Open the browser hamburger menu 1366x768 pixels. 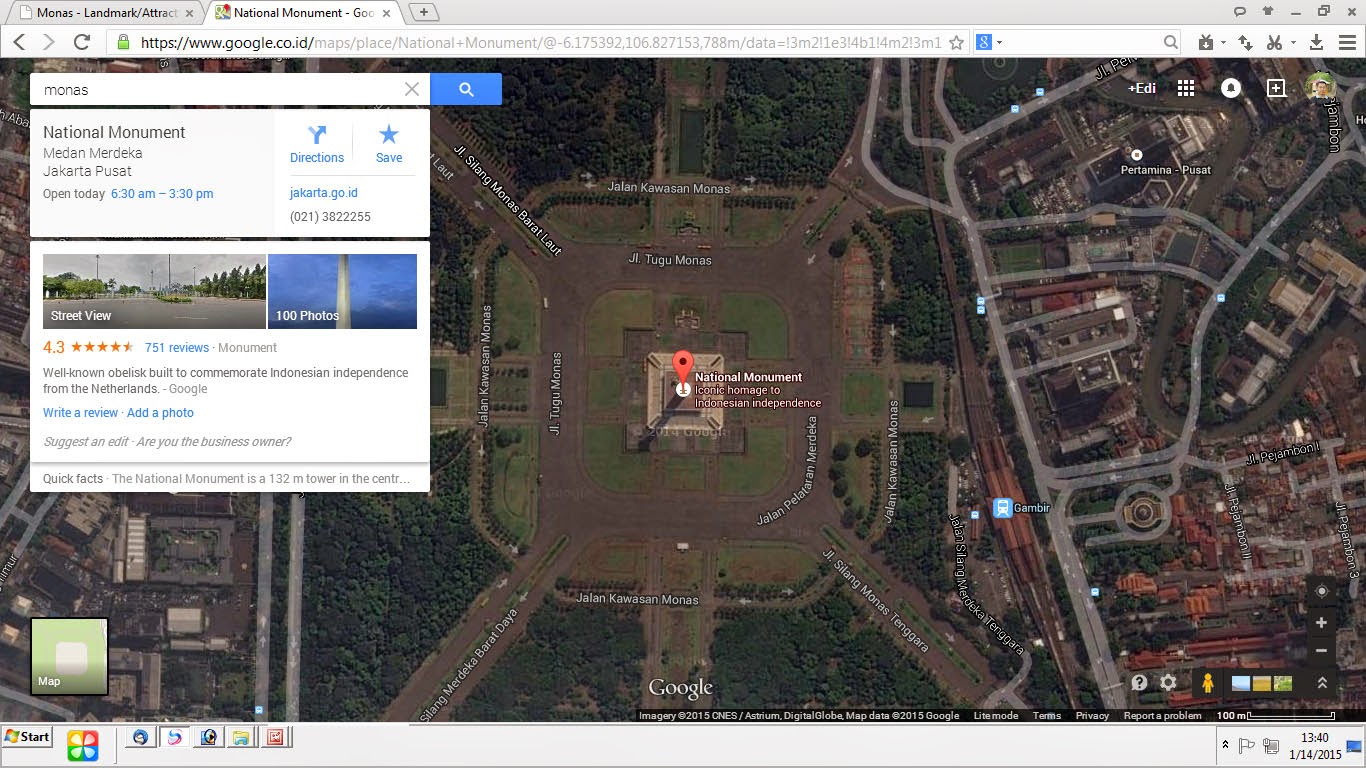click(1346, 42)
